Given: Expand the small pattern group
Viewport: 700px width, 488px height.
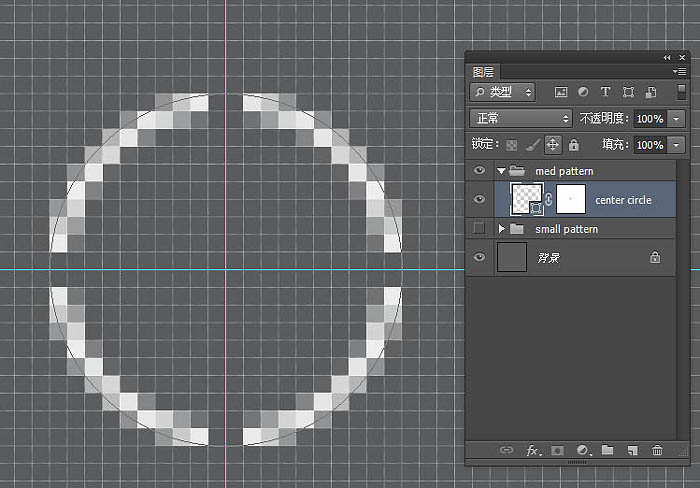Looking at the screenshot, I should click(x=501, y=229).
